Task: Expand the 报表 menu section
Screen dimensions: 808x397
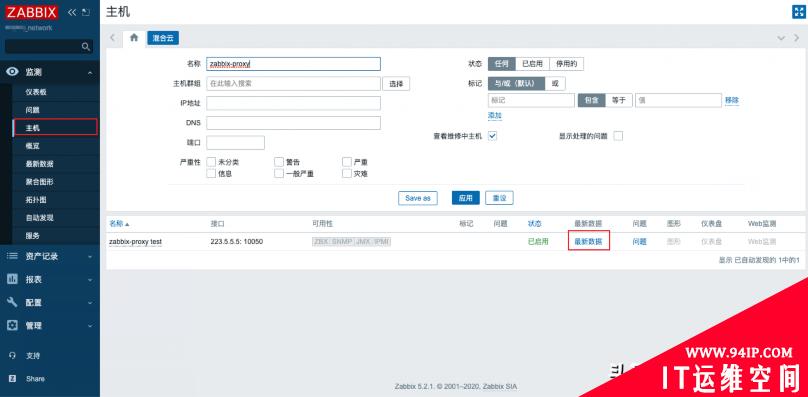Action: [90, 280]
